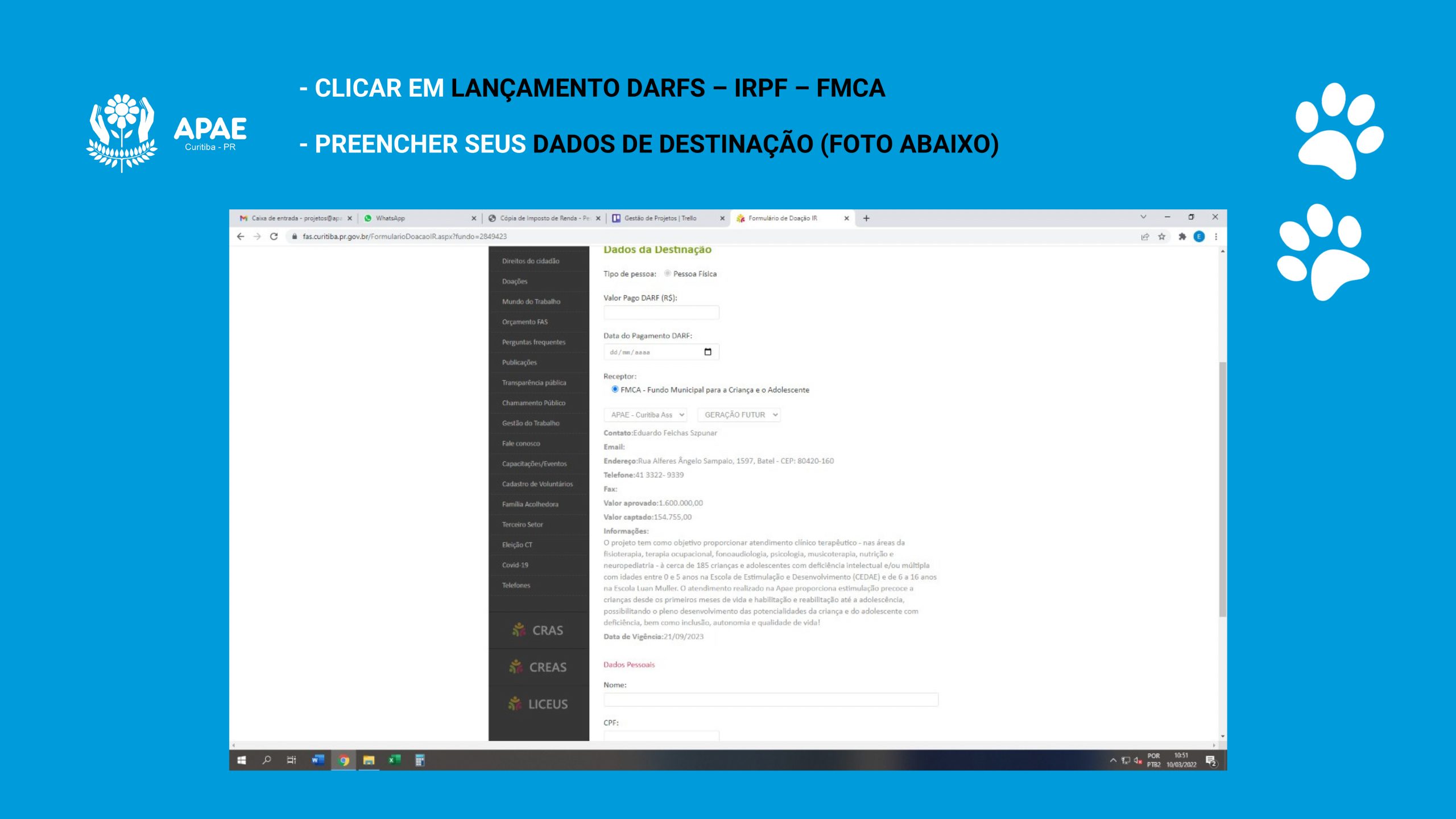Open Família Acolhedora sidebar link
Image resolution: width=1456 pixels, height=819 pixels.
[530, 504]
